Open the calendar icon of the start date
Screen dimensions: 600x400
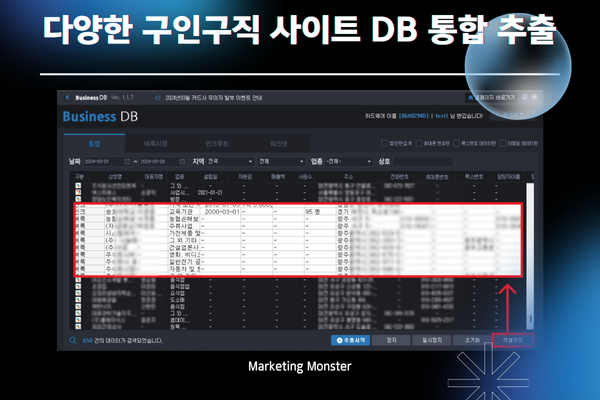pos(127,162)
